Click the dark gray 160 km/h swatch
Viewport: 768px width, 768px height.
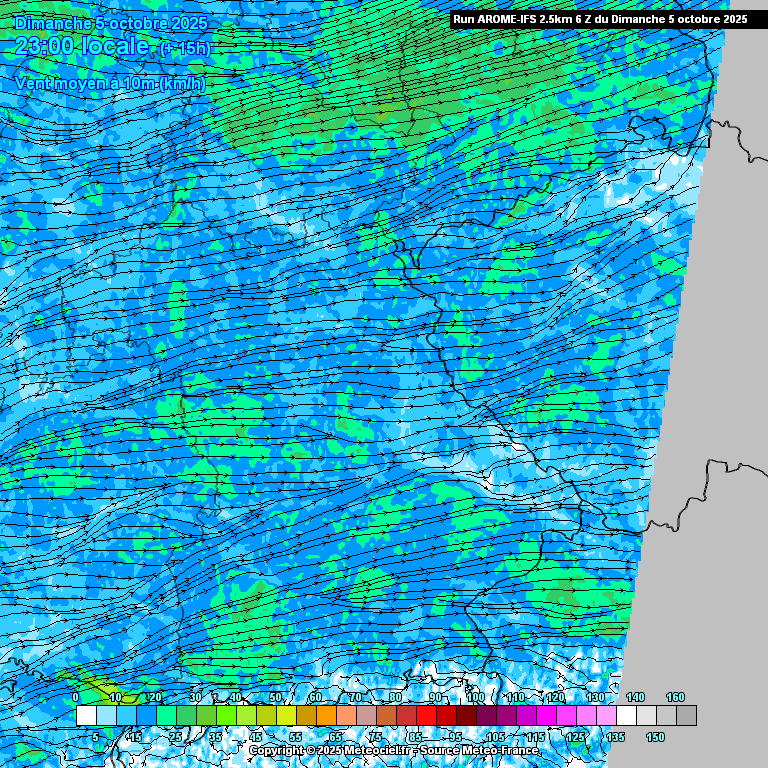(x=686, y=716)
